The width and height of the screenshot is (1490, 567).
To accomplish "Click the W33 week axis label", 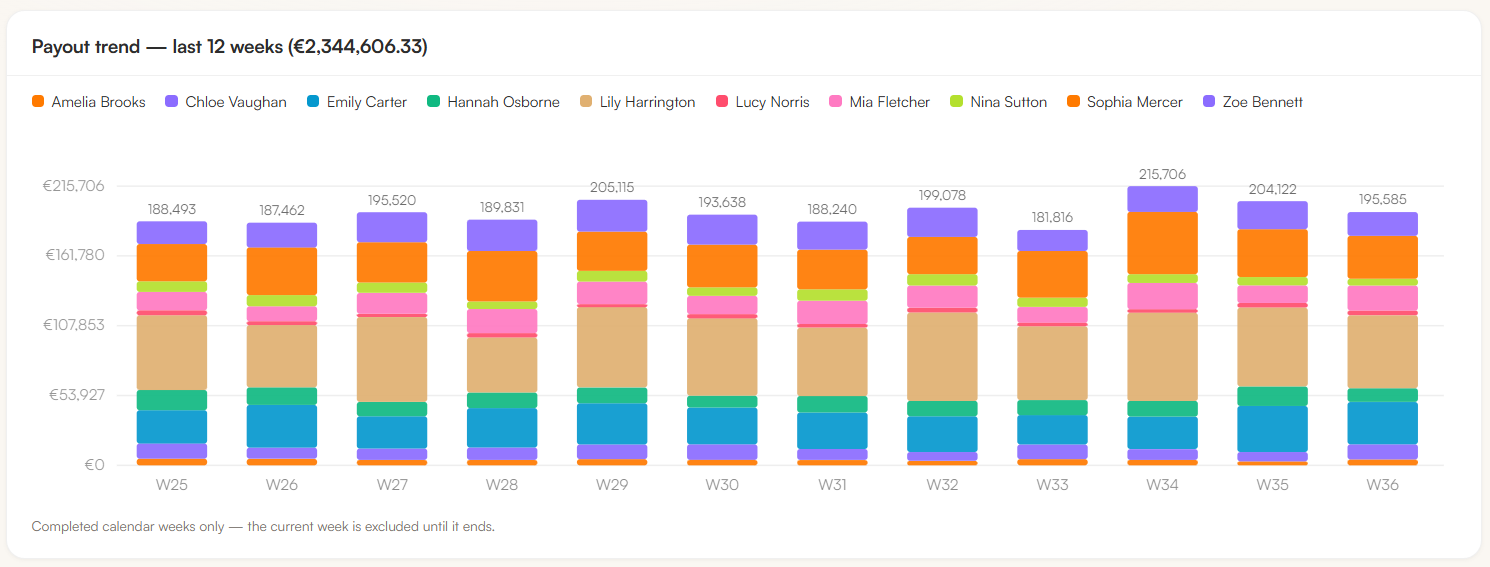I will click(1052, 485).
